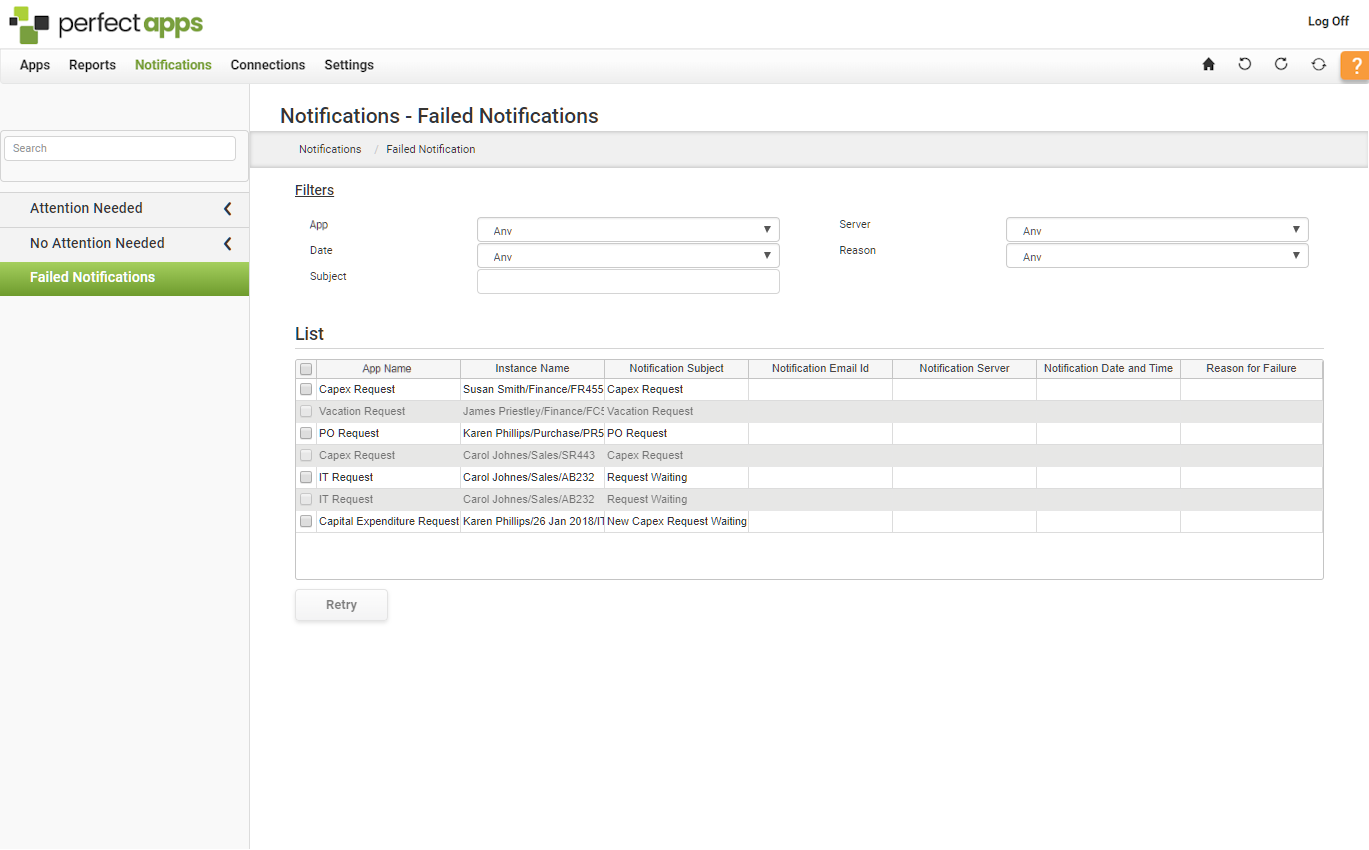Click the sidebar Search field
Viewport: 1369px width, 850px height.
(x=120, y=148)
